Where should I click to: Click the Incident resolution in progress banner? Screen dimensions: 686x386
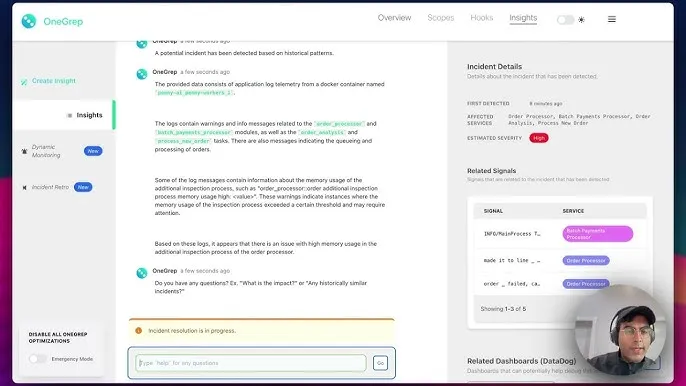262,330
